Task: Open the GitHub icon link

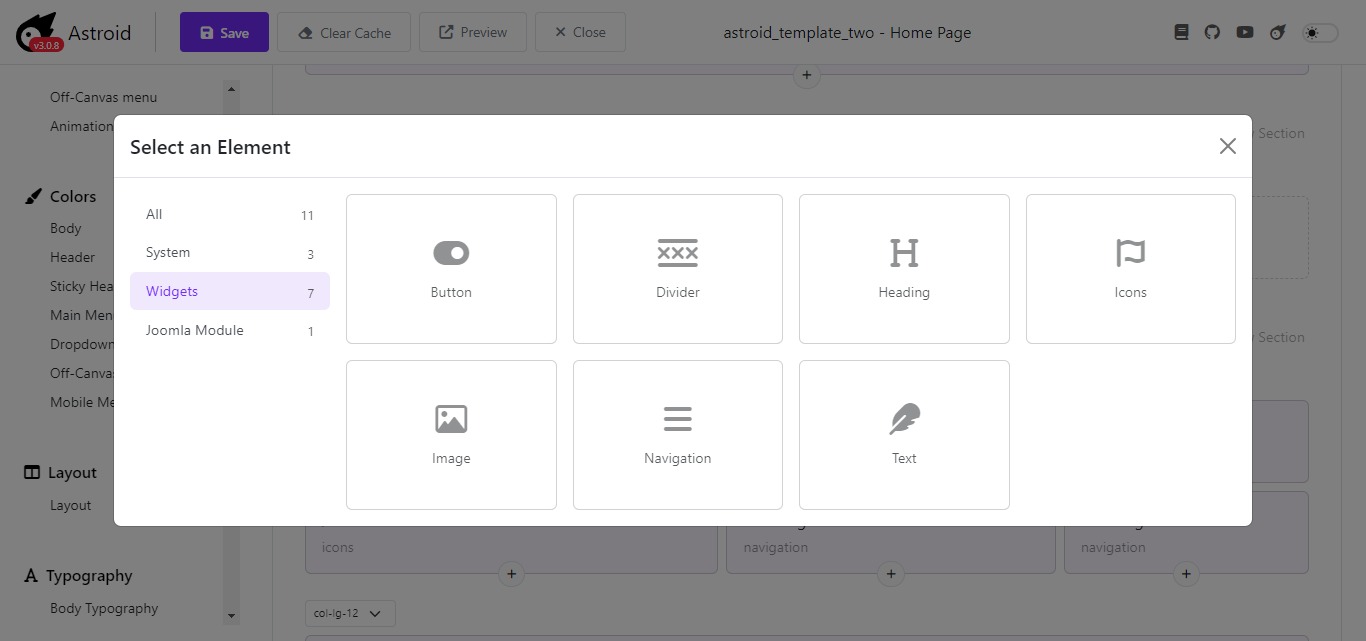Action: point(1212,32)
